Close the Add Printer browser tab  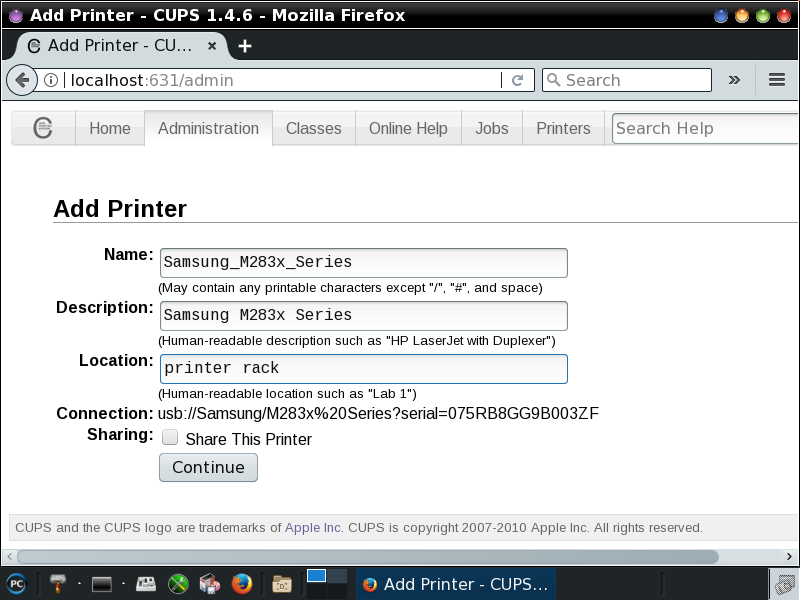coord(211,46)
